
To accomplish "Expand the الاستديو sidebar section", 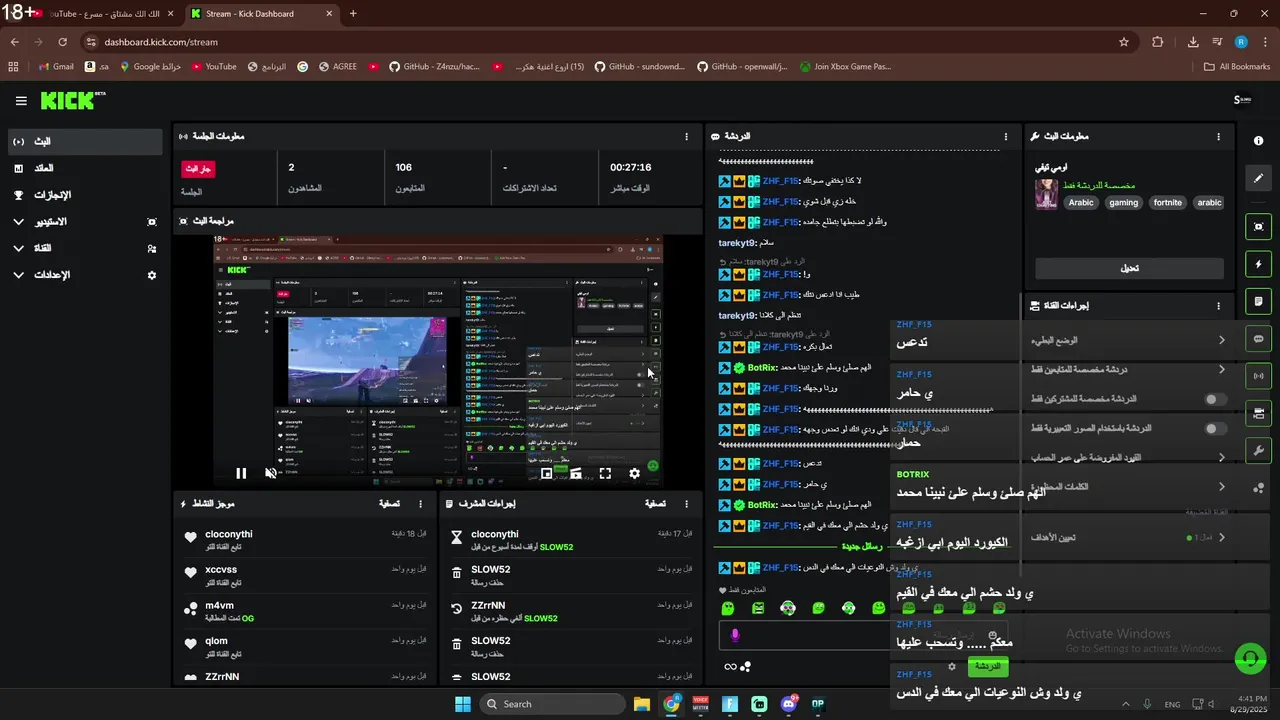I will click(x=85, y=222).
